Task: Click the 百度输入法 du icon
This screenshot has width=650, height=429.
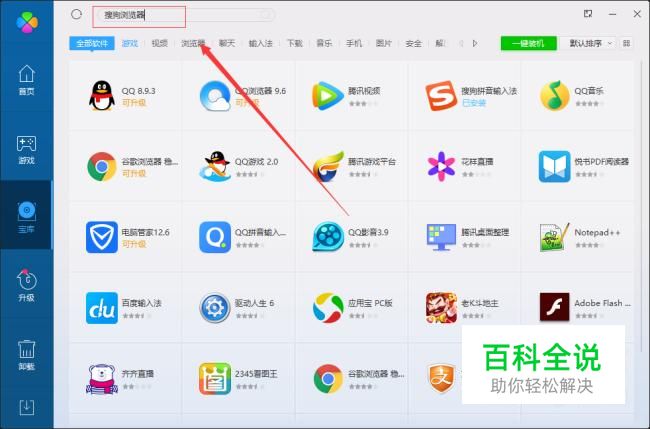Action: (102, 308)
